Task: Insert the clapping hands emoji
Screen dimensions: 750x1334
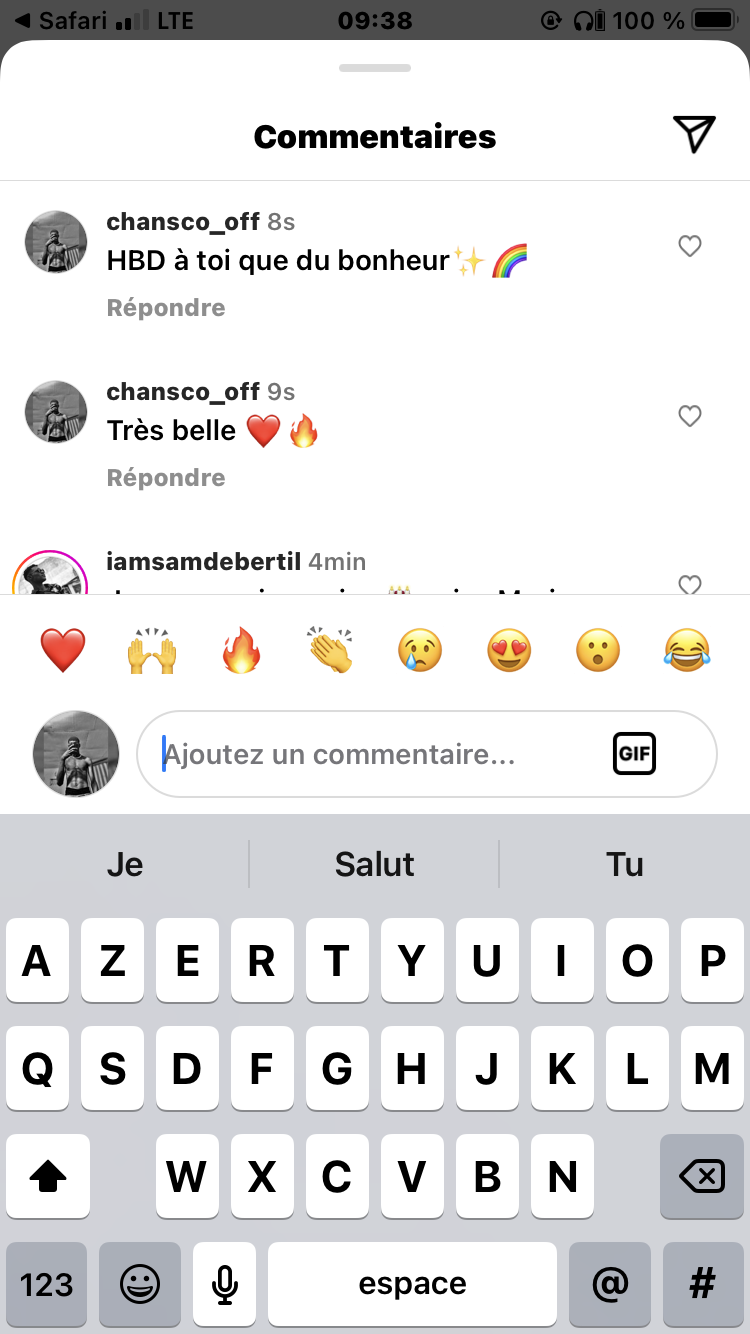Action: point(330,651)
